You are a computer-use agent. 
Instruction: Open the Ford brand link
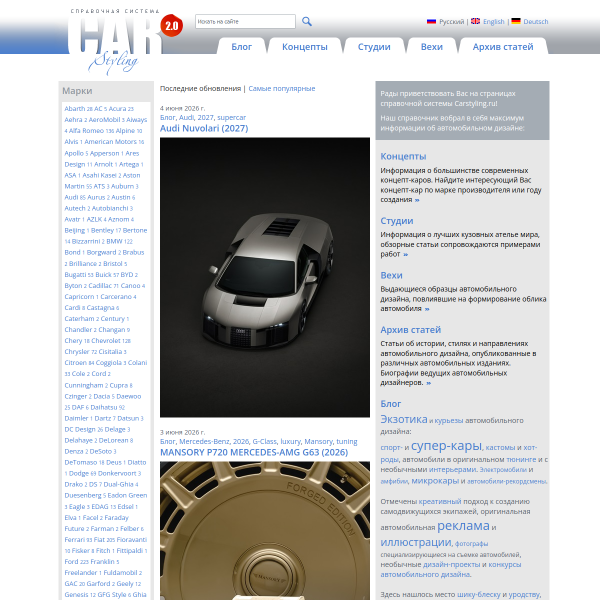[71, 562]
